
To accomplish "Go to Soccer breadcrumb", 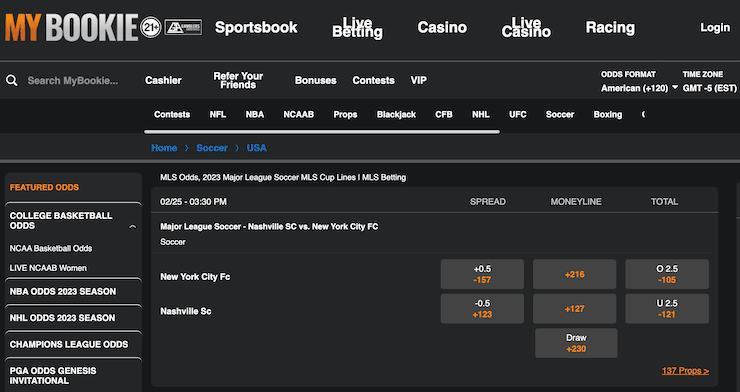I will pyautogui.click(x=212, y=148).
